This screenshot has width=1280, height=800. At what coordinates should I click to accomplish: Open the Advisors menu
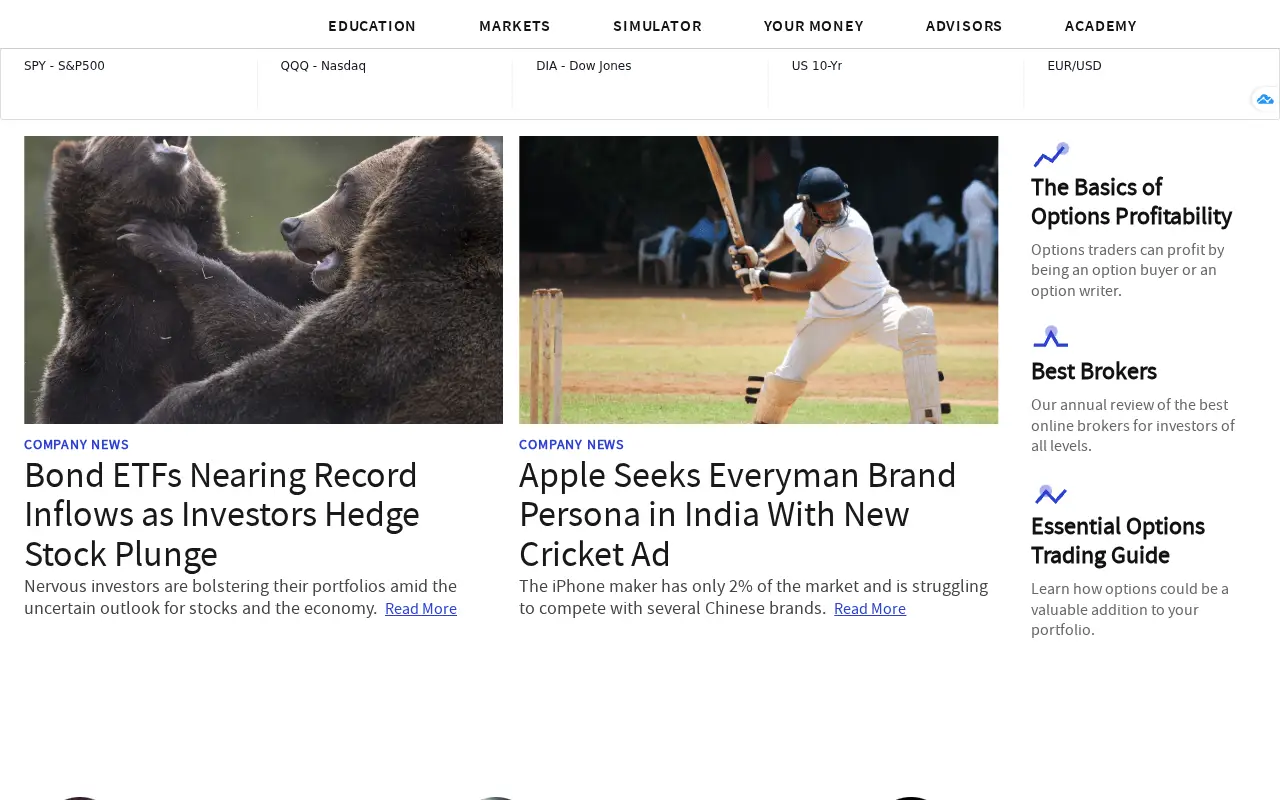tap(964, 26)
